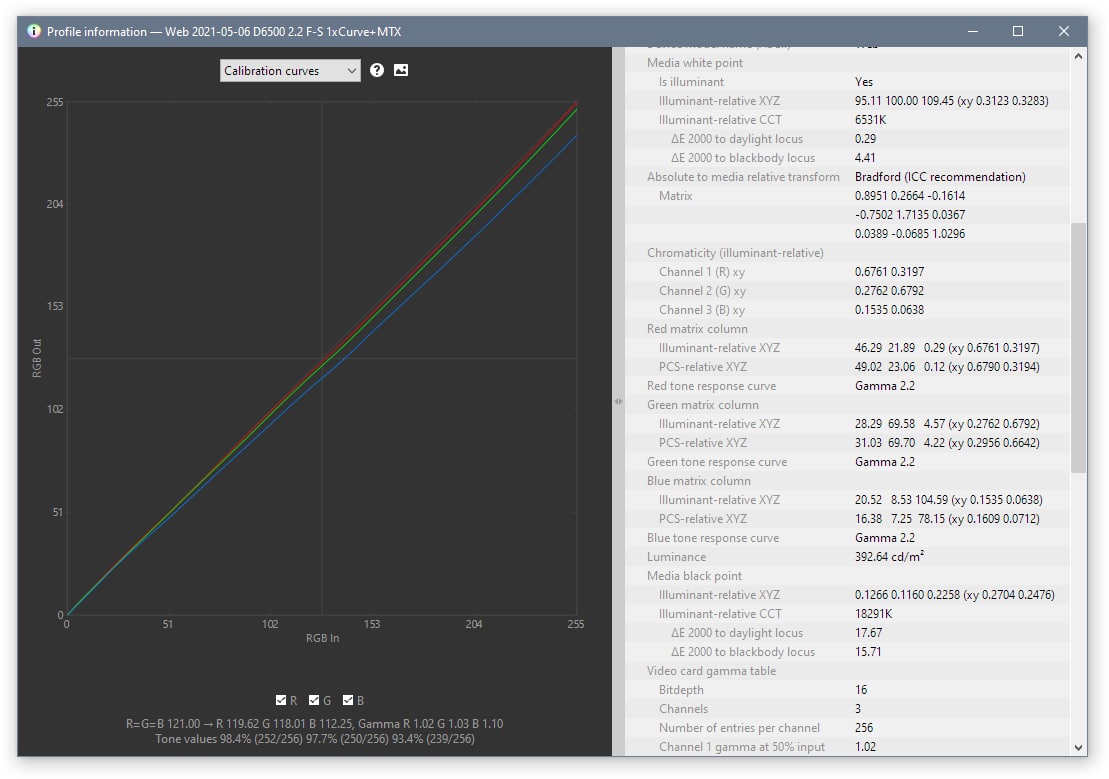The image size is (1109, 779).
Task: Select the Chromaticity (illuminant-relative) row
Action: click(x=735, y=253)
